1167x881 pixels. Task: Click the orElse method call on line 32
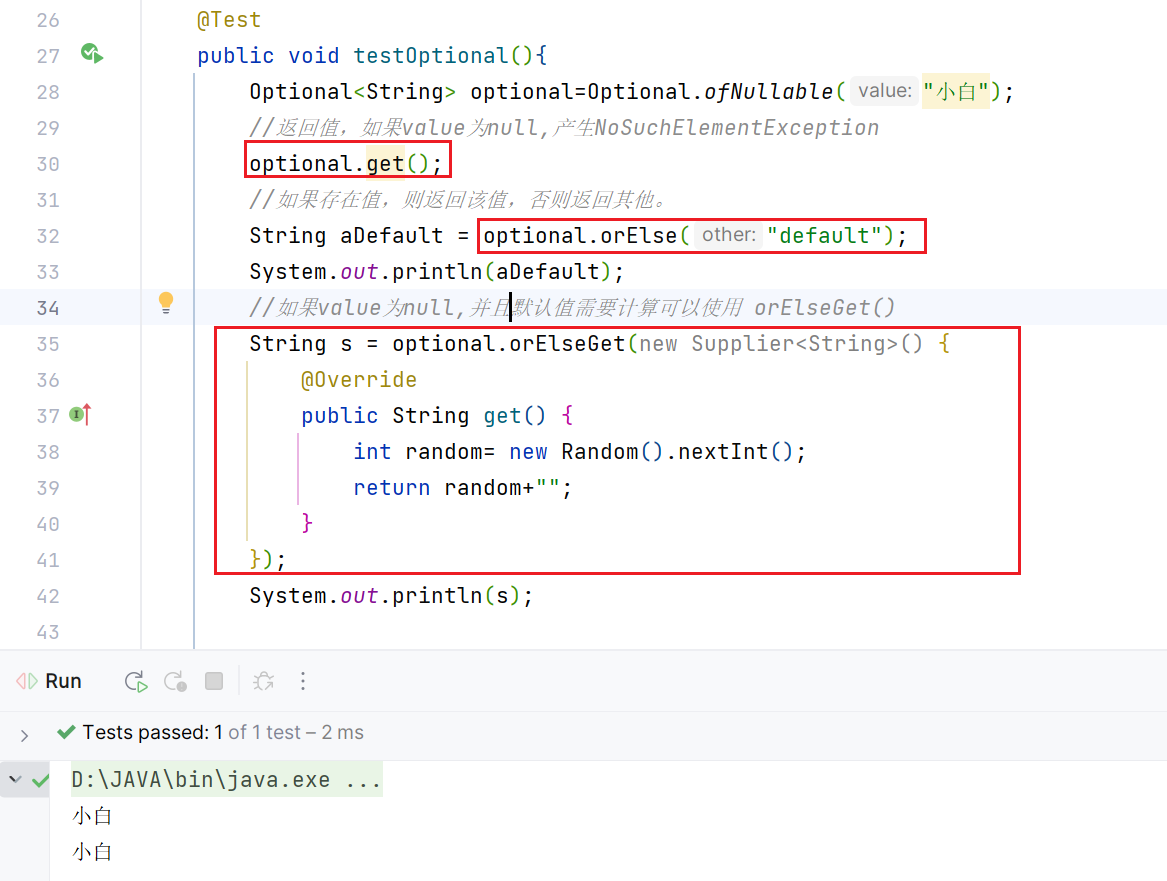pyautogui.click(x=639, y=236)
